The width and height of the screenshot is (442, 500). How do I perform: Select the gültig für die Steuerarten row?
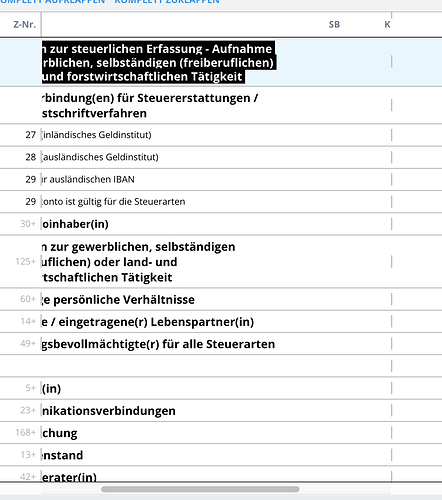click(x=221, y=202)
